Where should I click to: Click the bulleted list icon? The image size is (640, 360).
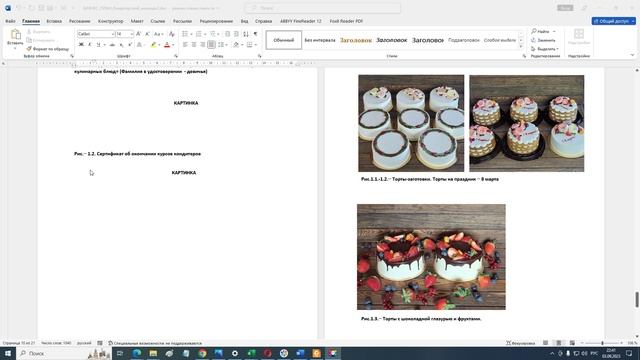pos(185,34)
